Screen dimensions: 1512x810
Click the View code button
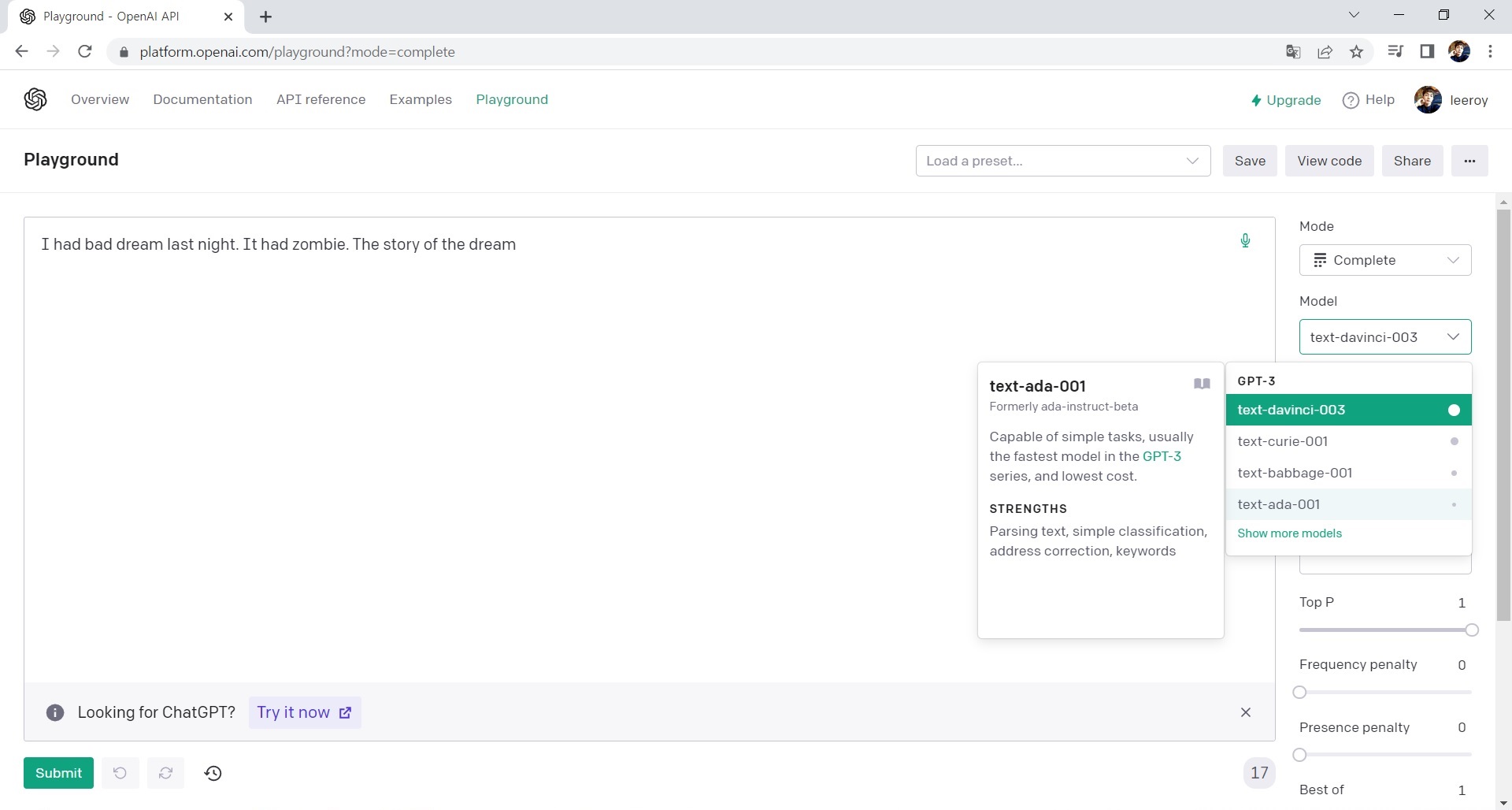click(1329, 161)
